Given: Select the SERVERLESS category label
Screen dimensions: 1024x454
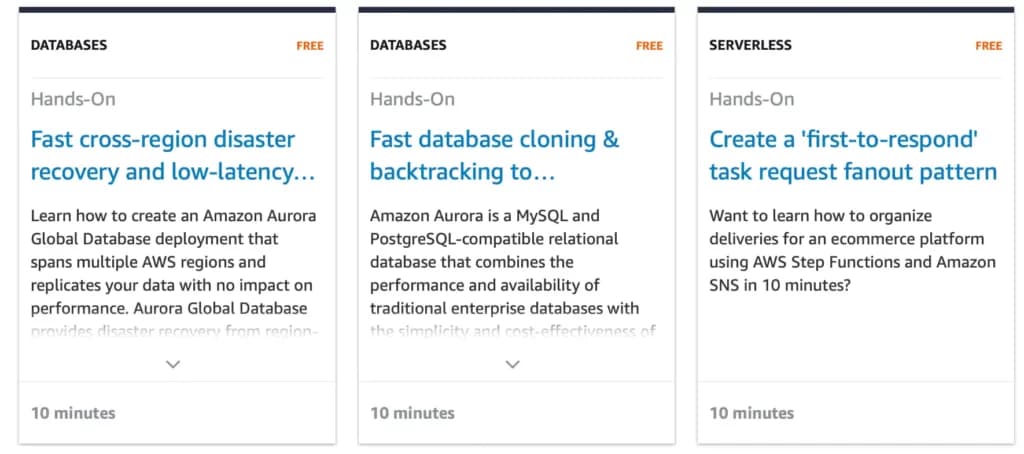Looking at the screenshot, I should (750, 45).
